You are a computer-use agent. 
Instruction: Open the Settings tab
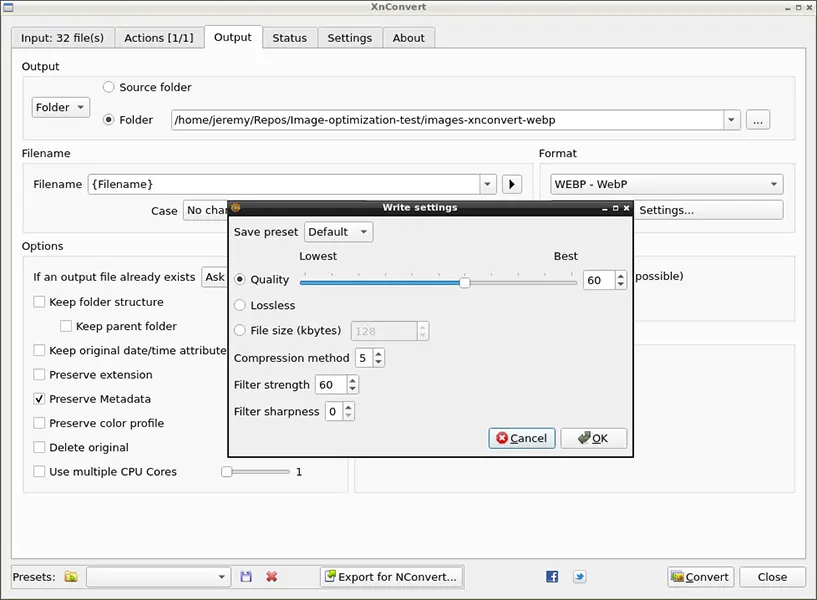pyautogui.click(x=350, y=38)
